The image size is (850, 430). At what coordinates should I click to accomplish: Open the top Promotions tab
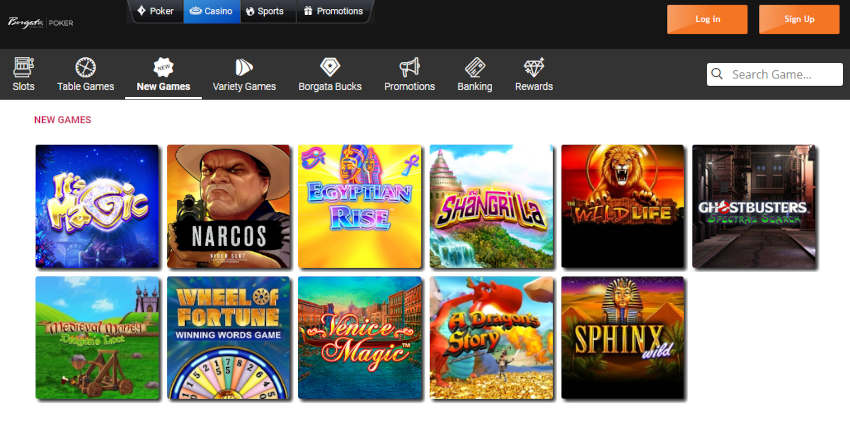(x=333, y=11)
